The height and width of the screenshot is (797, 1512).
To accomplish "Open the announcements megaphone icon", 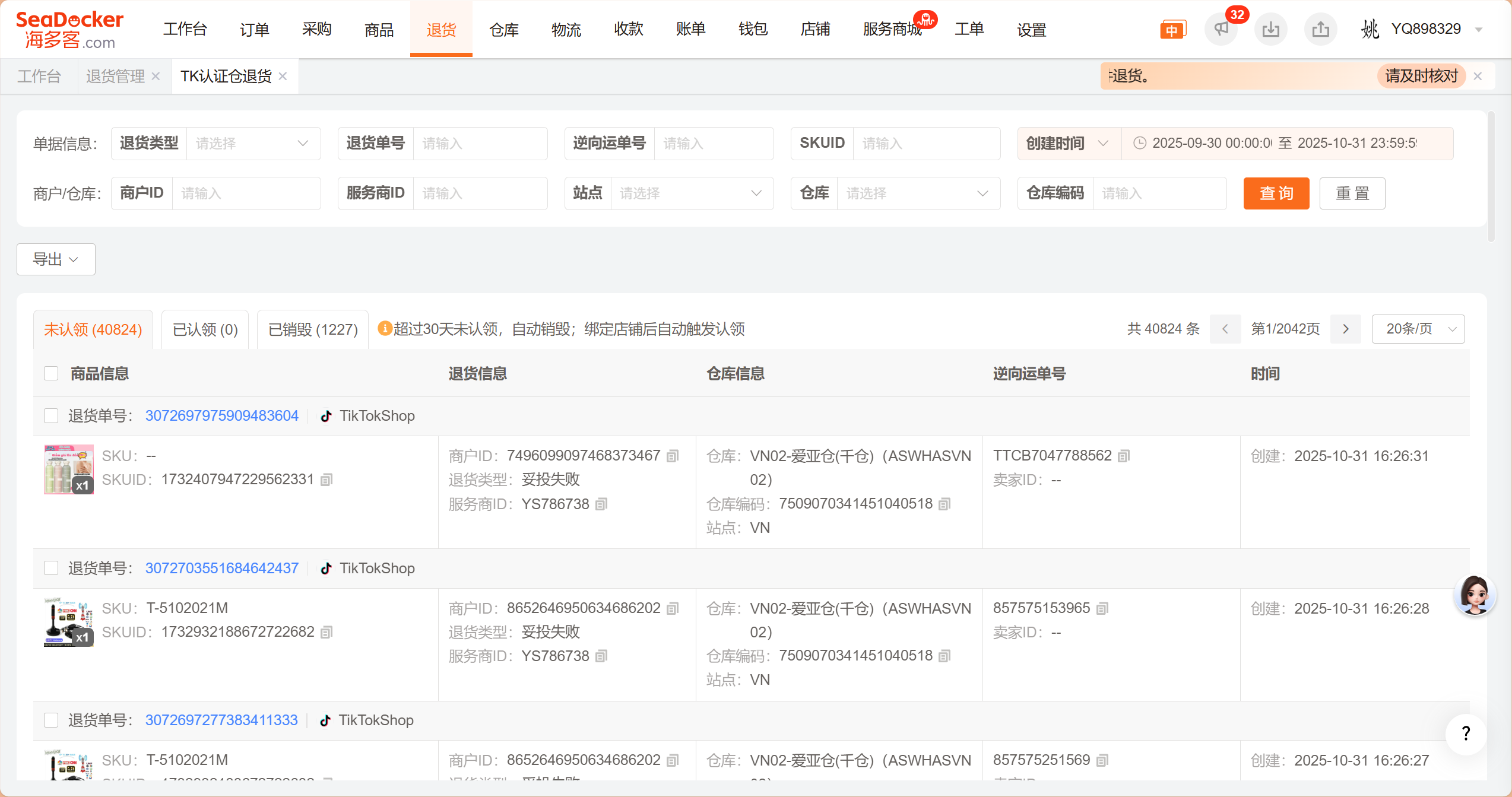I will [1221, 29].
